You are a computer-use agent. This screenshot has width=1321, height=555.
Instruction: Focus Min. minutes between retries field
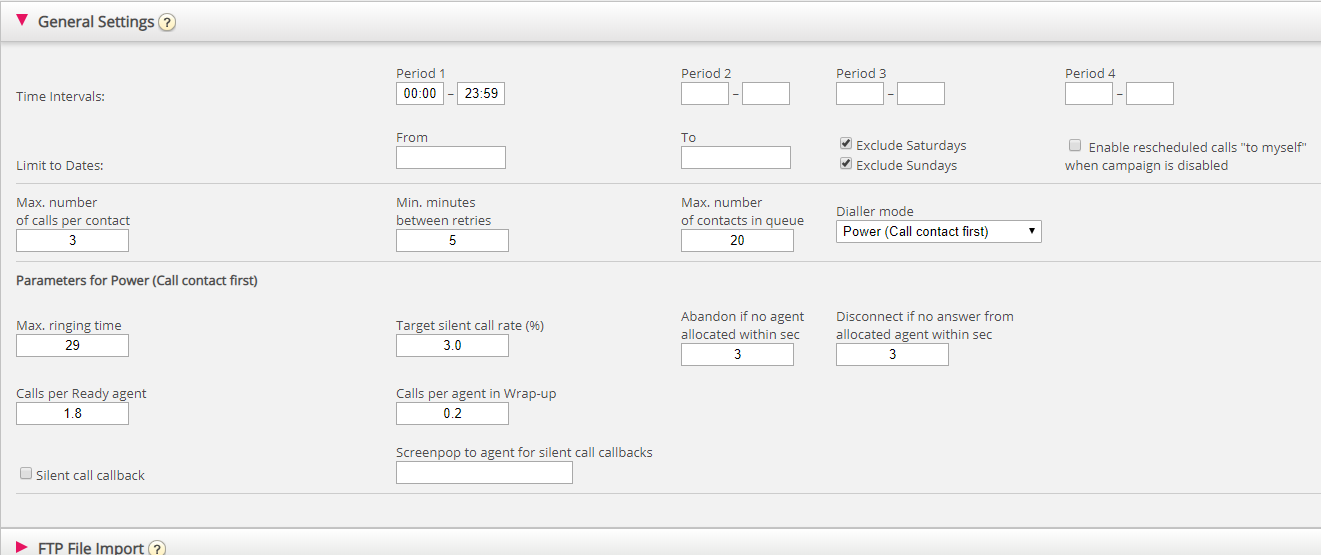click(452, 241)
